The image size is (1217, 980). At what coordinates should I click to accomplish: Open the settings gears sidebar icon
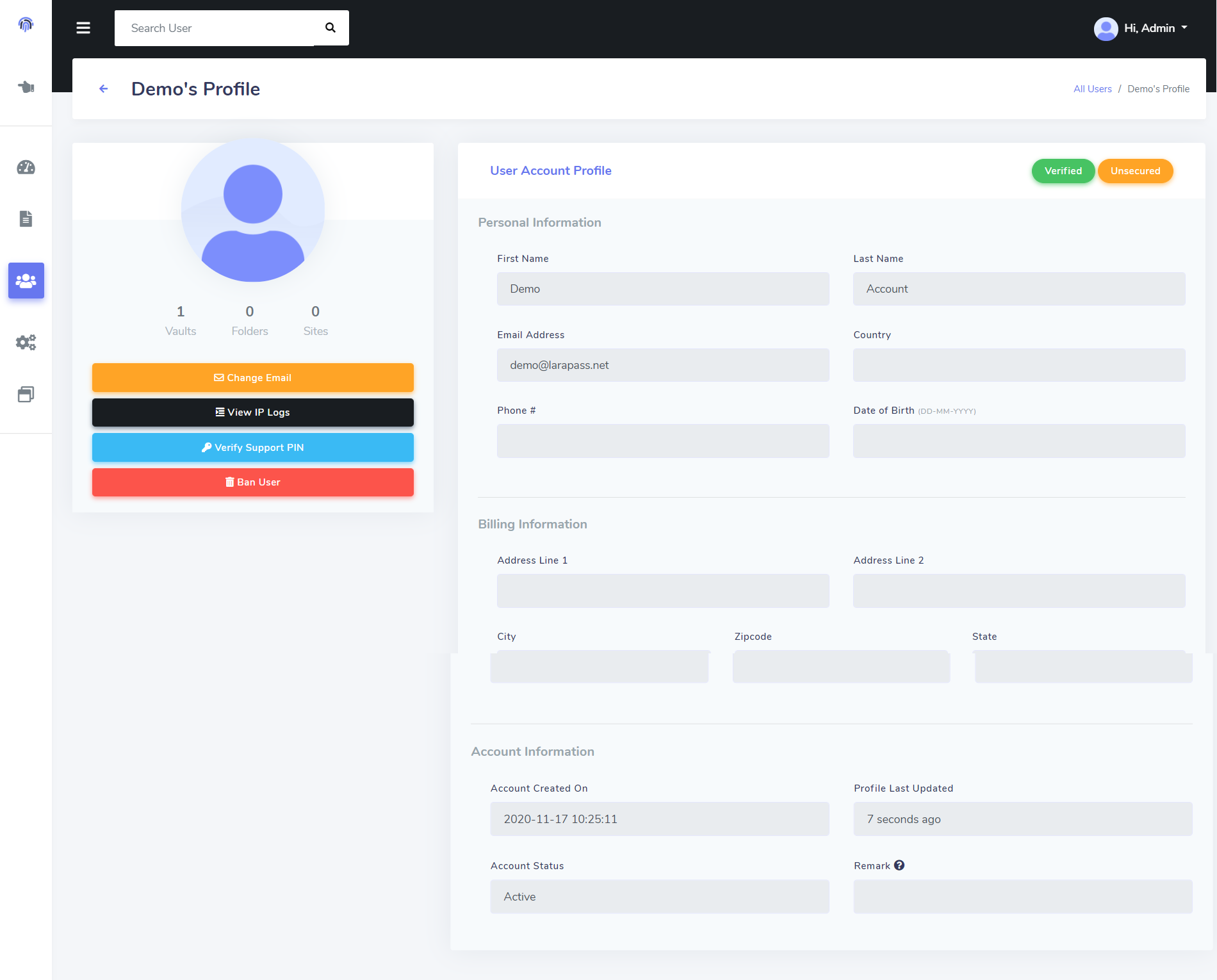pyautogui.click(x=26, y=342)
